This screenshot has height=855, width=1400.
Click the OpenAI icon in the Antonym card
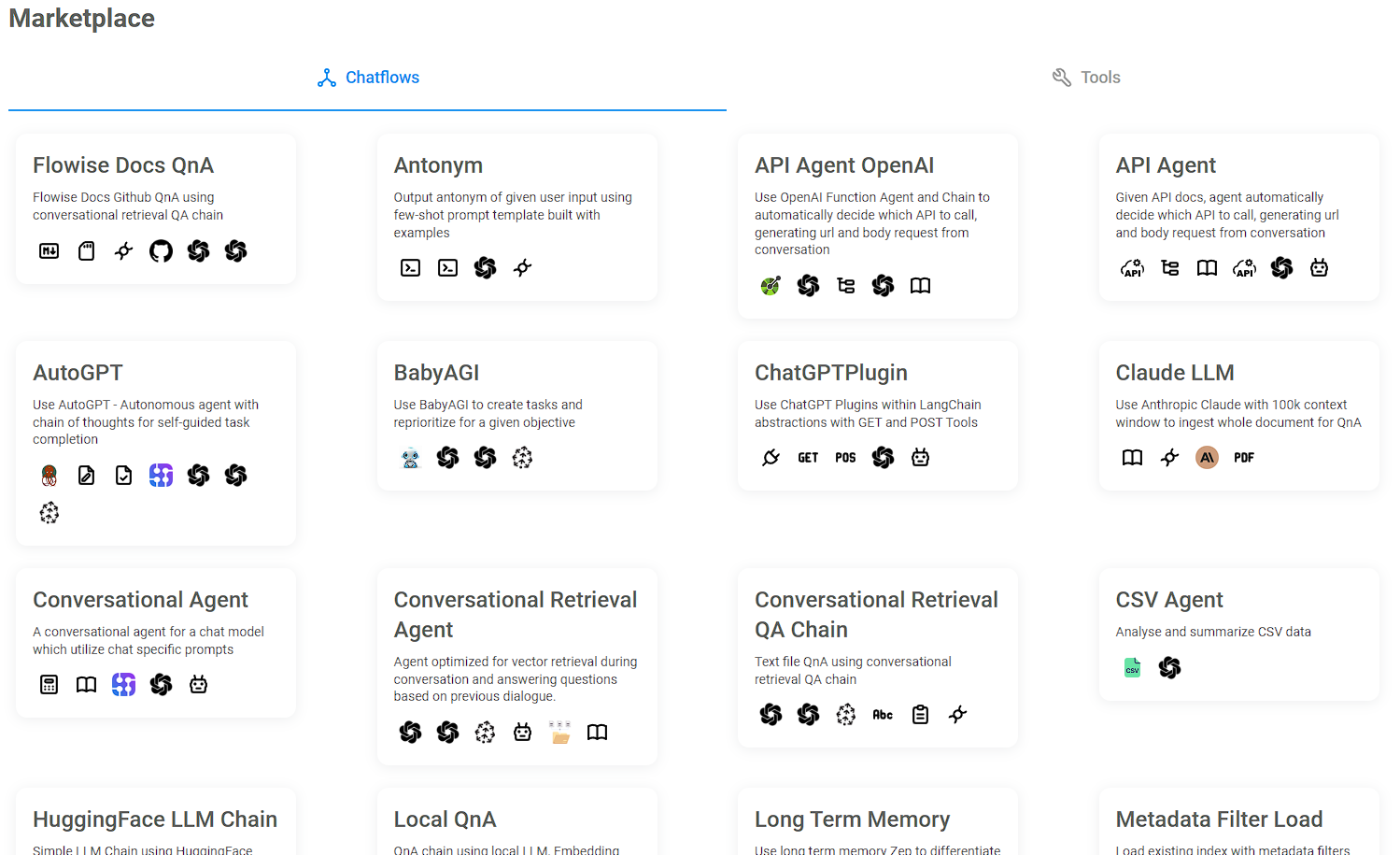coord(486,268)
